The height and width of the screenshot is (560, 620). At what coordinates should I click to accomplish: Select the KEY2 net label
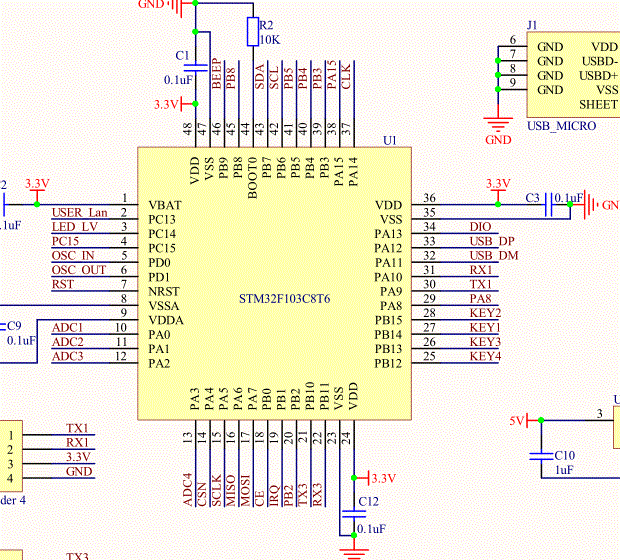(x=485, y=313)
